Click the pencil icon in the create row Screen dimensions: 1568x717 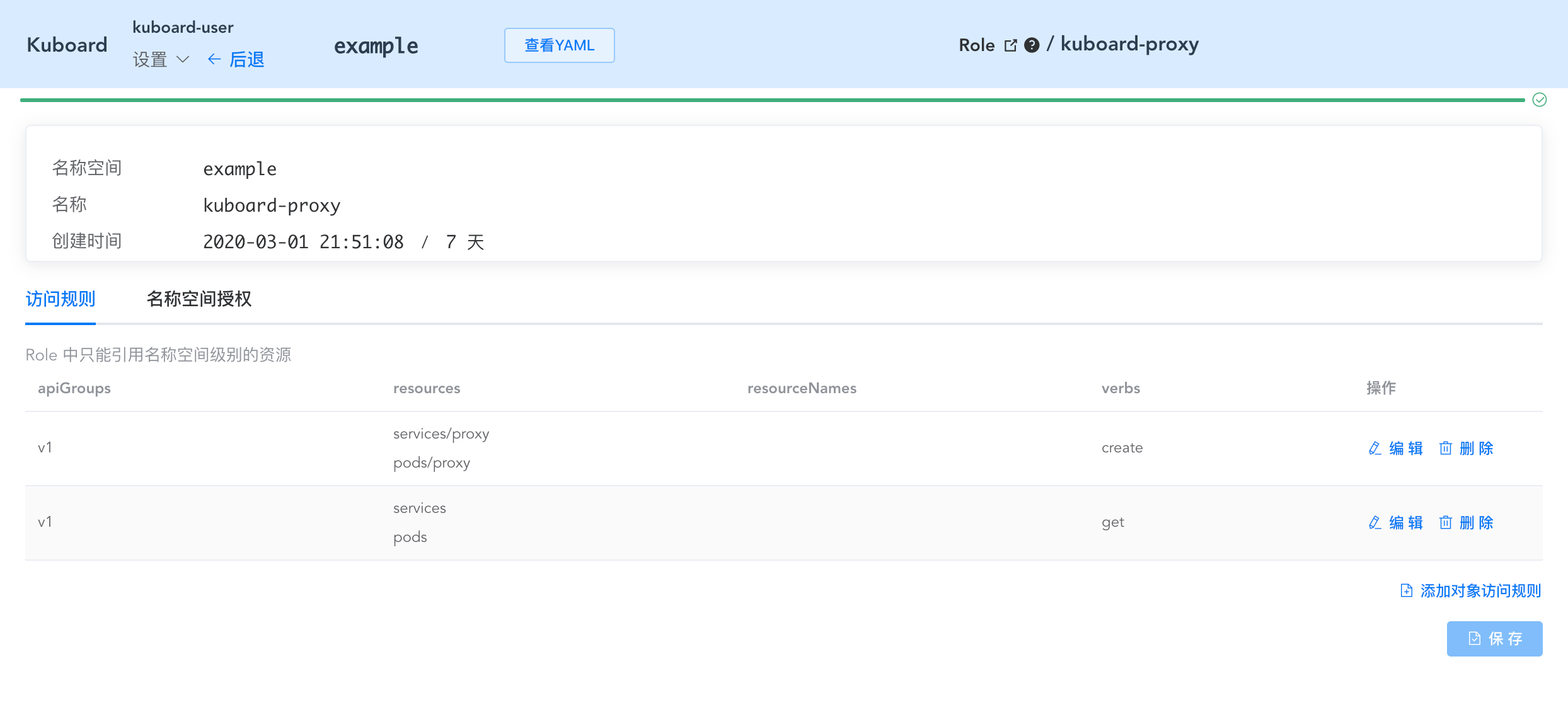(1375, 448)
